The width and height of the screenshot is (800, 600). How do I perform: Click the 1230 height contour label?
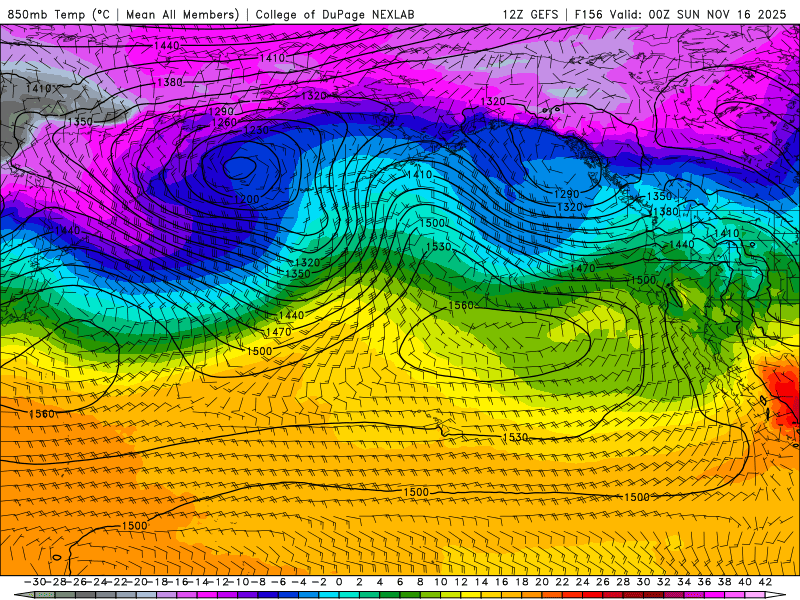tap(256, 130)
